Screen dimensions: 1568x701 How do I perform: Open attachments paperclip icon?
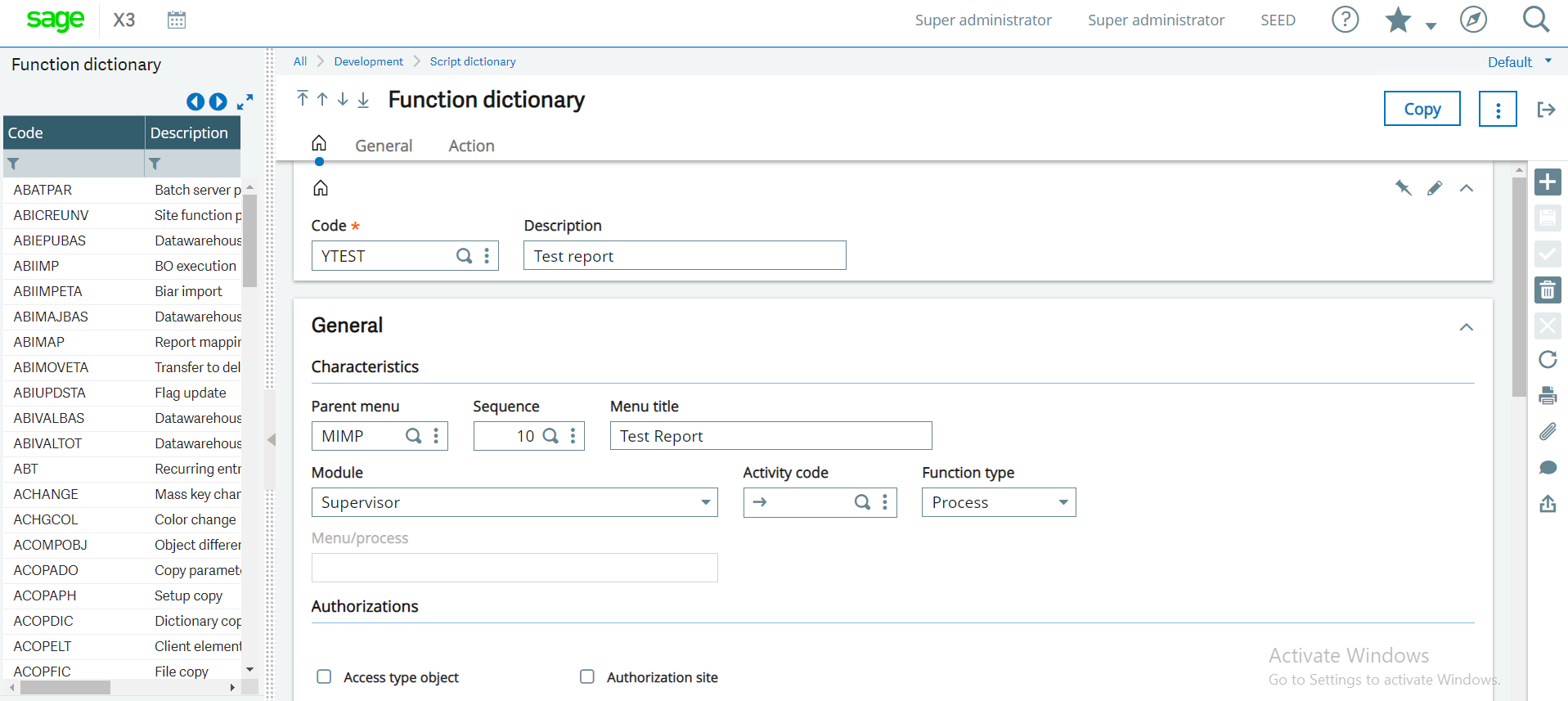(x=1548, y=432)
